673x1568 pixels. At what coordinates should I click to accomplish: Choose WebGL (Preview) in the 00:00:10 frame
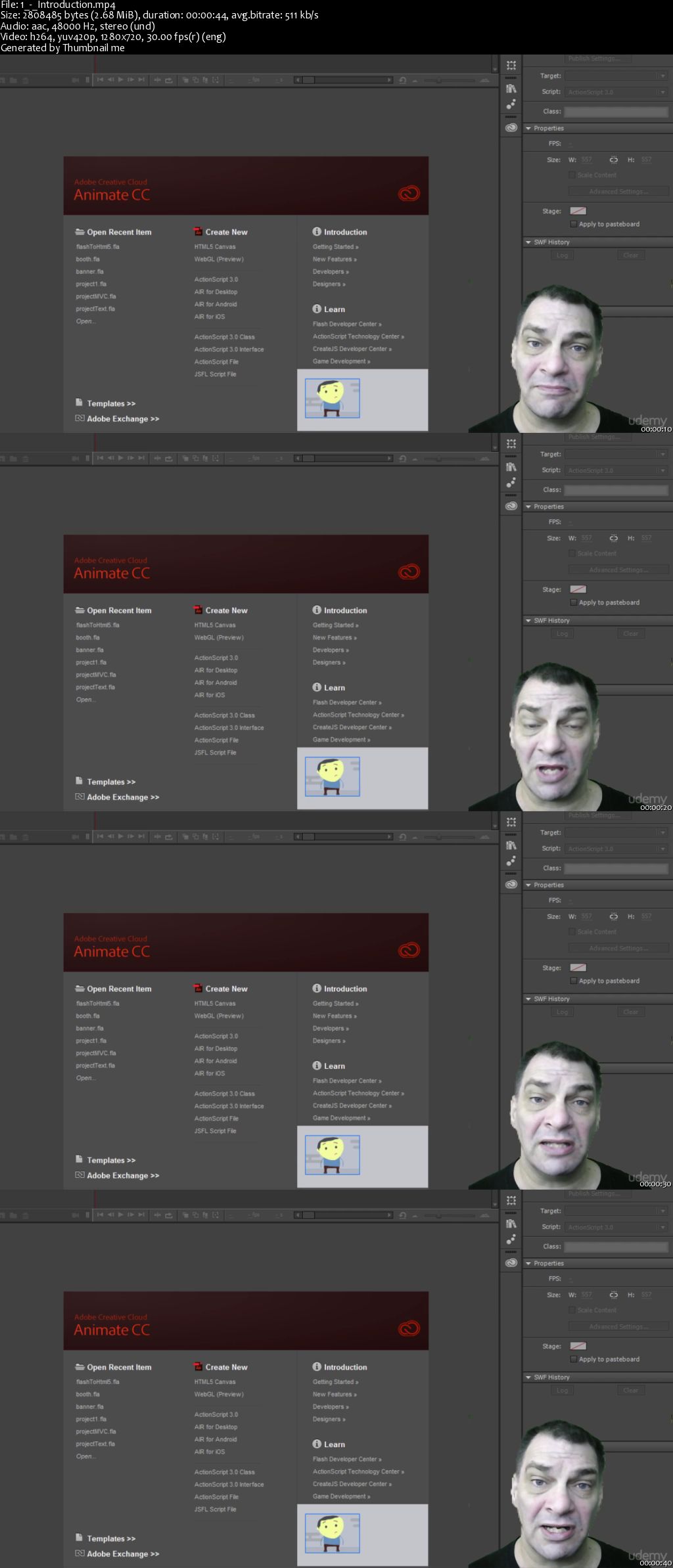[219, 259]
